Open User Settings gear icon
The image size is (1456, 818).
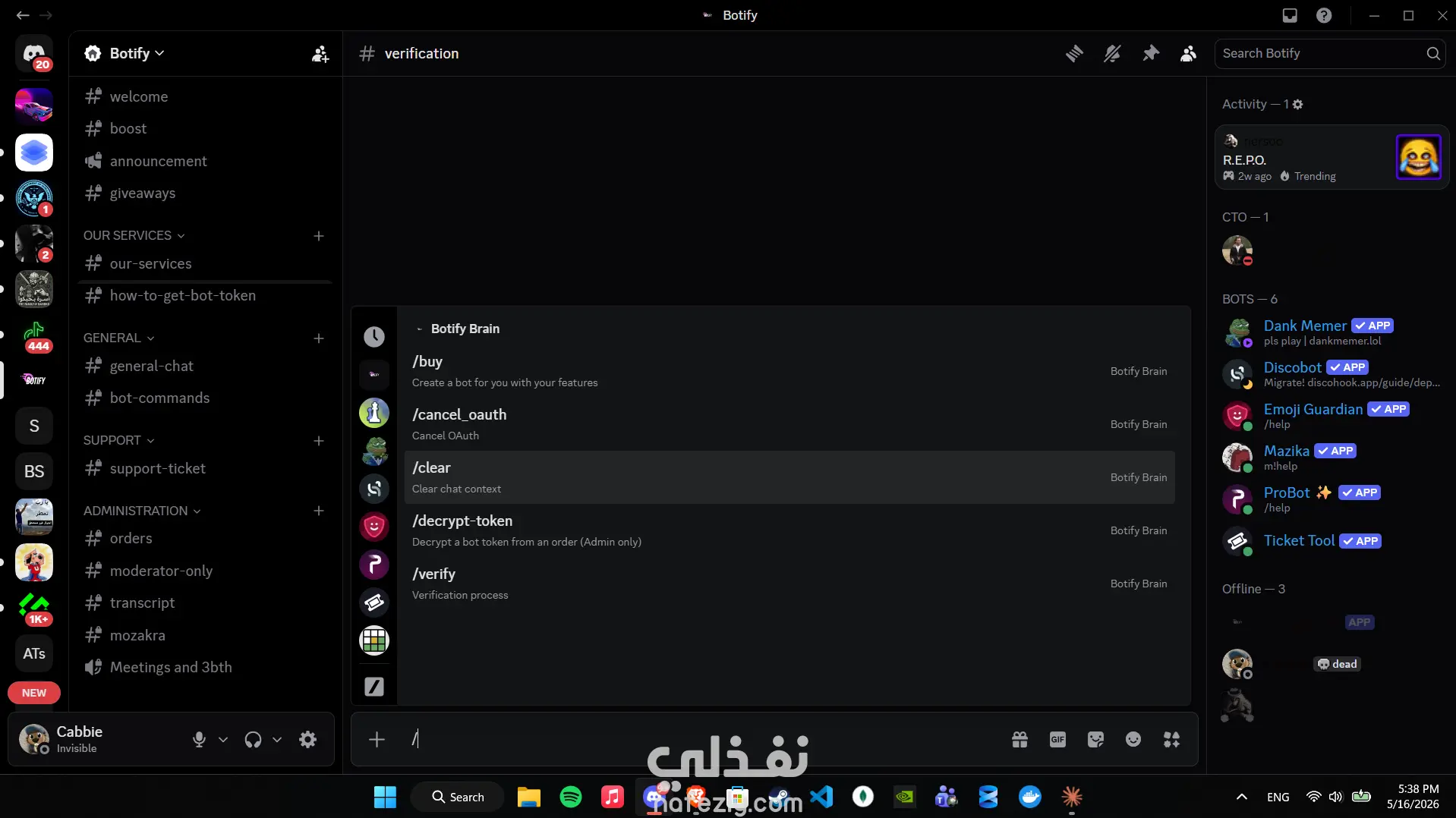coord(307,739)
